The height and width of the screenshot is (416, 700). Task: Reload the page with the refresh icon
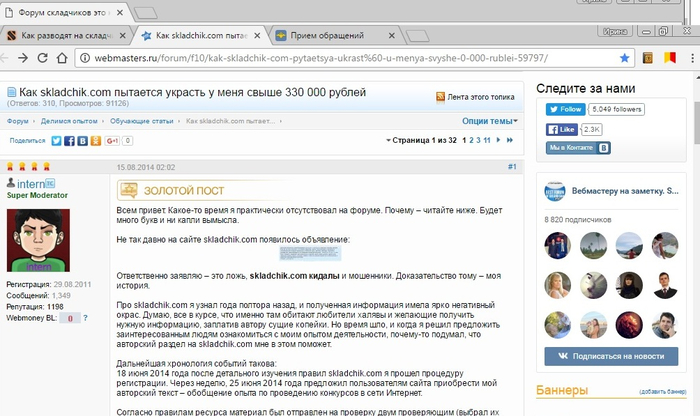click(x=42, y=58)
